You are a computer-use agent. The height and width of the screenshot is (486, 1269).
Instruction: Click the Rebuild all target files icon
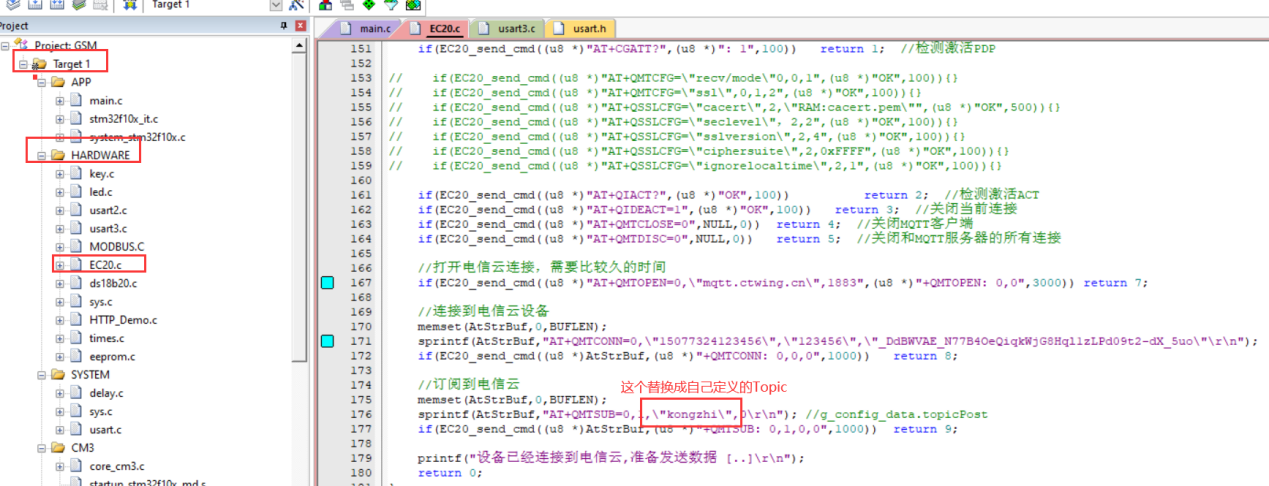coord(57,5)
